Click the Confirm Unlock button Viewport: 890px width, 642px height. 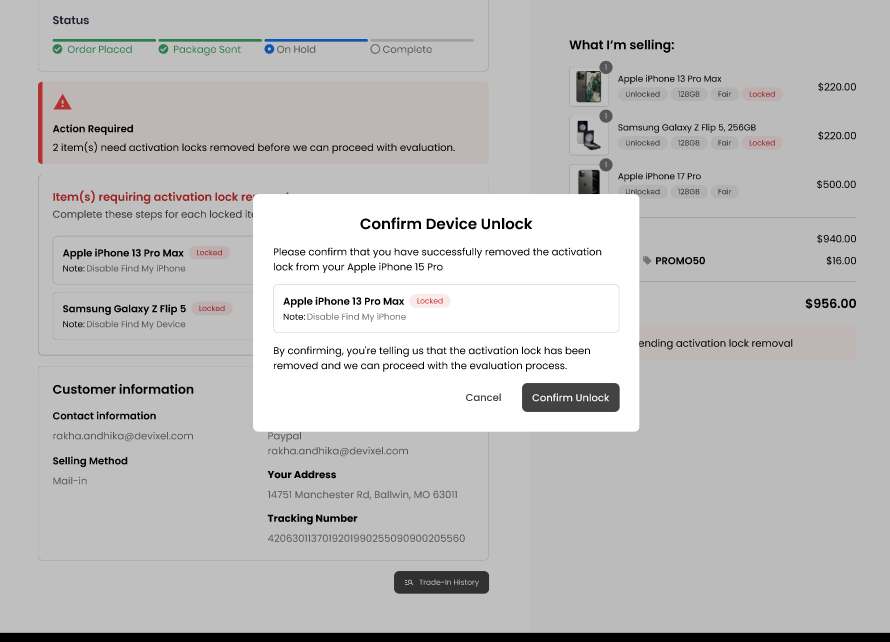(570, 397)
